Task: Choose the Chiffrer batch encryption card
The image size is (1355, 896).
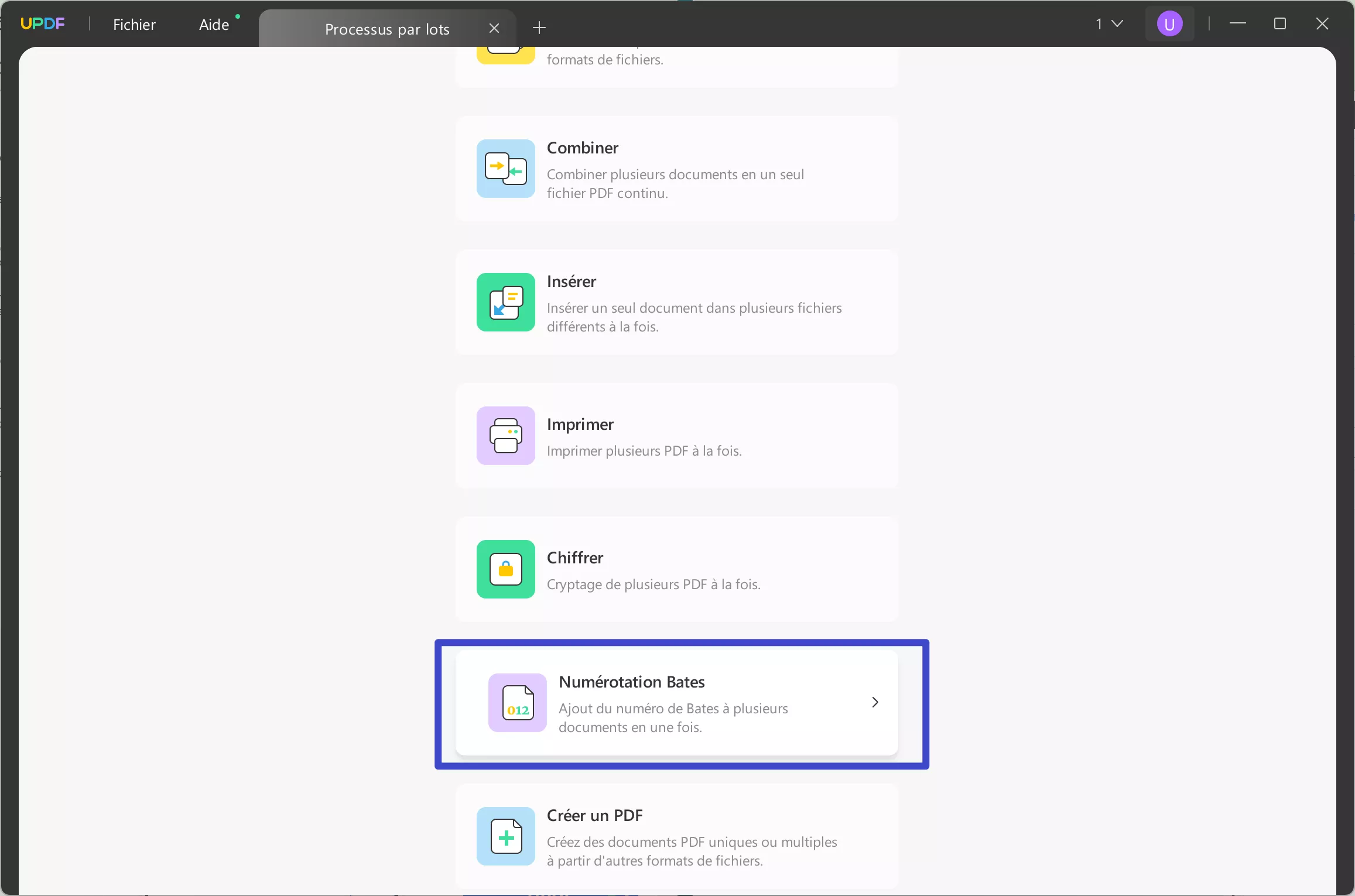Action: click(676, 569)
